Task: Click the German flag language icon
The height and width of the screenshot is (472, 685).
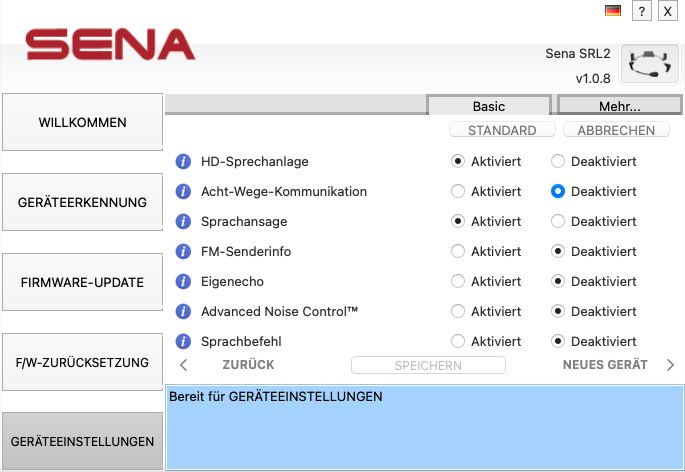Action: click(613, 11)
